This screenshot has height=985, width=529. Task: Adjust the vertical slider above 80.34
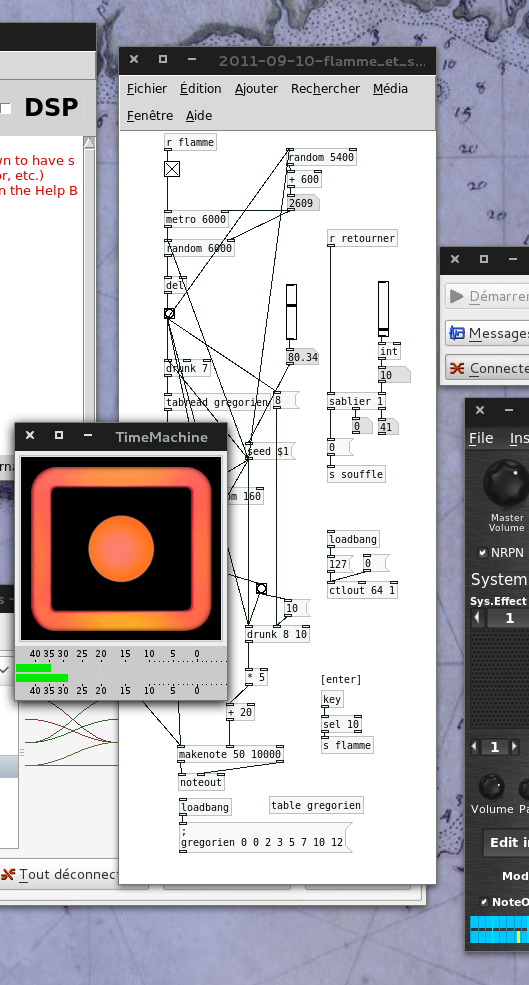pyautogui.click(x=292, y=312)
